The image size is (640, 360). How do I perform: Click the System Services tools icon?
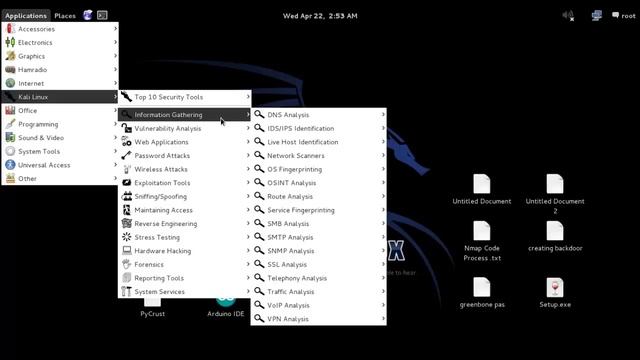(x=127, y=291)
